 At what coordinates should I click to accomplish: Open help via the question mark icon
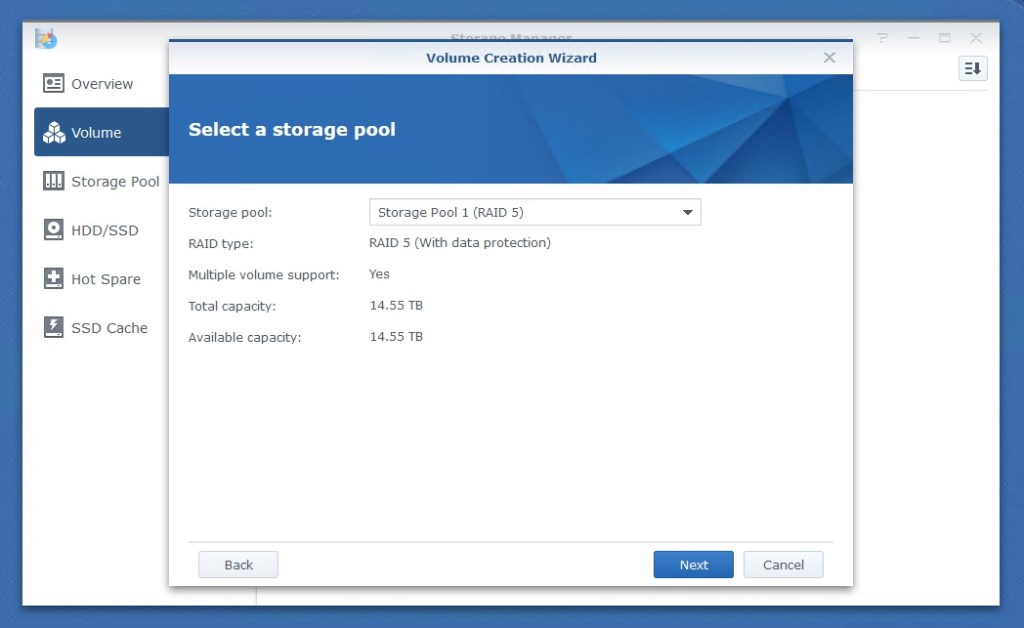(883, 38)
